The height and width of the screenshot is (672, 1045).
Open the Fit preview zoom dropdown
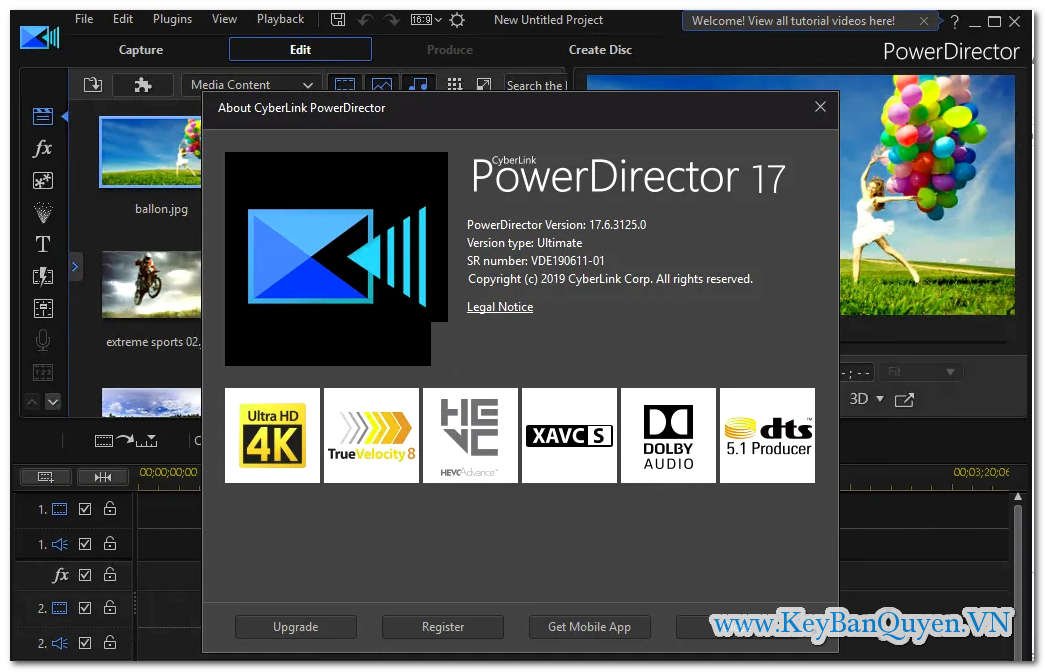click(920, 372)
